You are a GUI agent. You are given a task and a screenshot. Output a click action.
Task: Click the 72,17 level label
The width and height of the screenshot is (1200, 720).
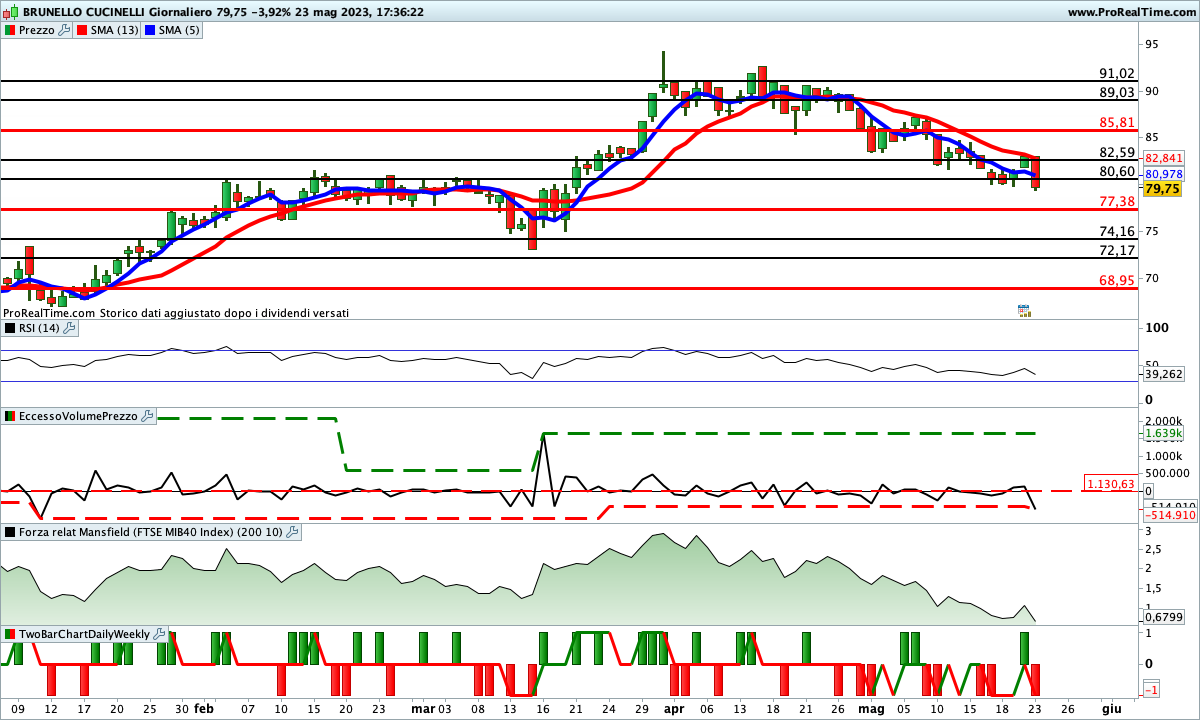[1117, 250]
